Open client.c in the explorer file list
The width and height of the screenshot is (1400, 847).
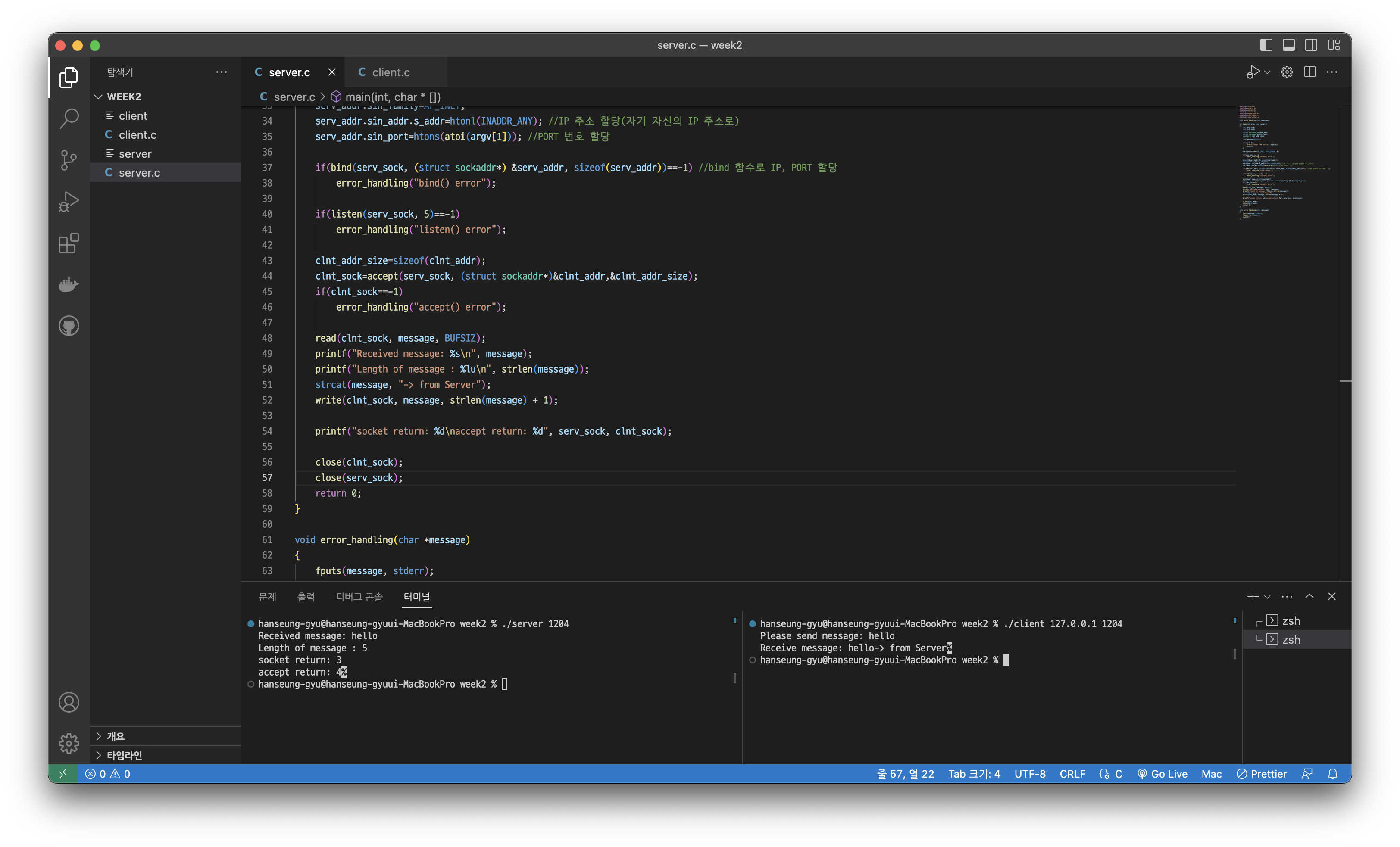point(137,135)
